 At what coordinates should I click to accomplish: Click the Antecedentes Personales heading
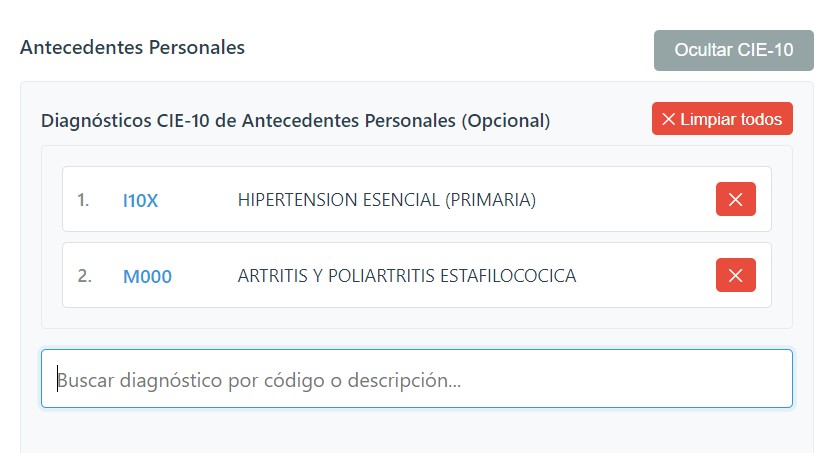click(132, 47)
